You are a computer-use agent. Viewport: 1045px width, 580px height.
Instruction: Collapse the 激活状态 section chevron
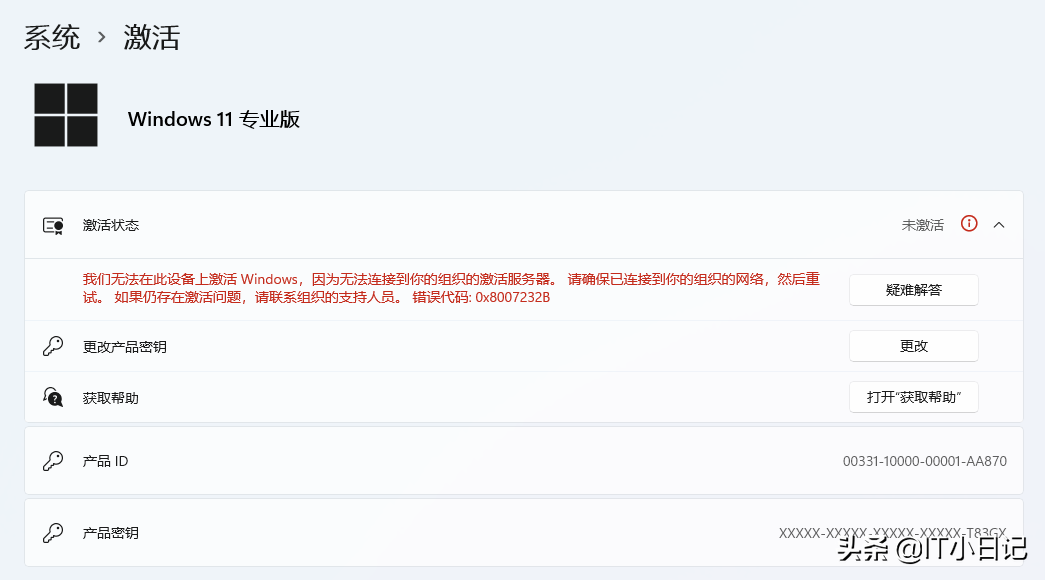(999, 225)
